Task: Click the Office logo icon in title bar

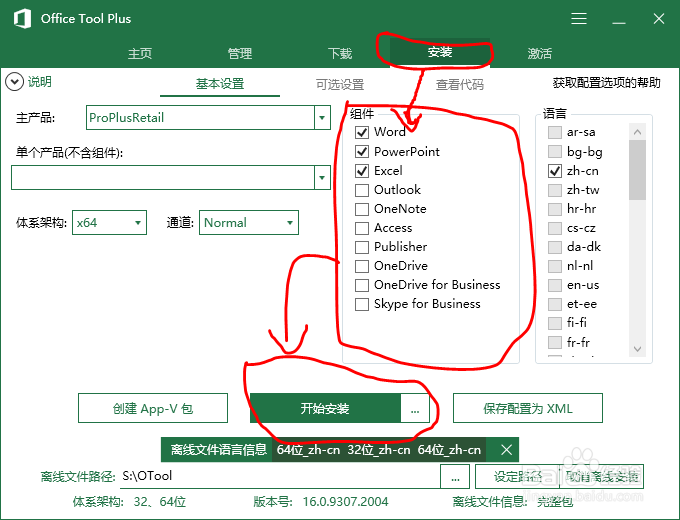Action: point(23,19)
